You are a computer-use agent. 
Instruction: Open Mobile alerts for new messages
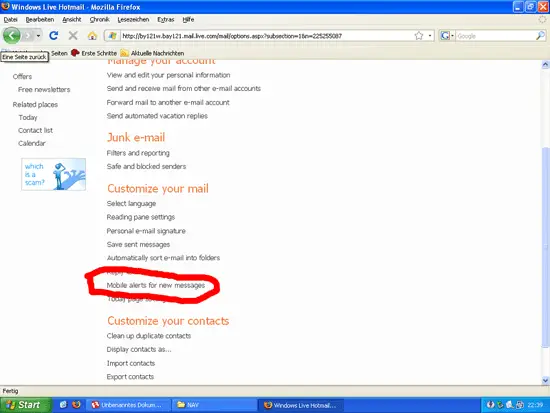(156, 285)
